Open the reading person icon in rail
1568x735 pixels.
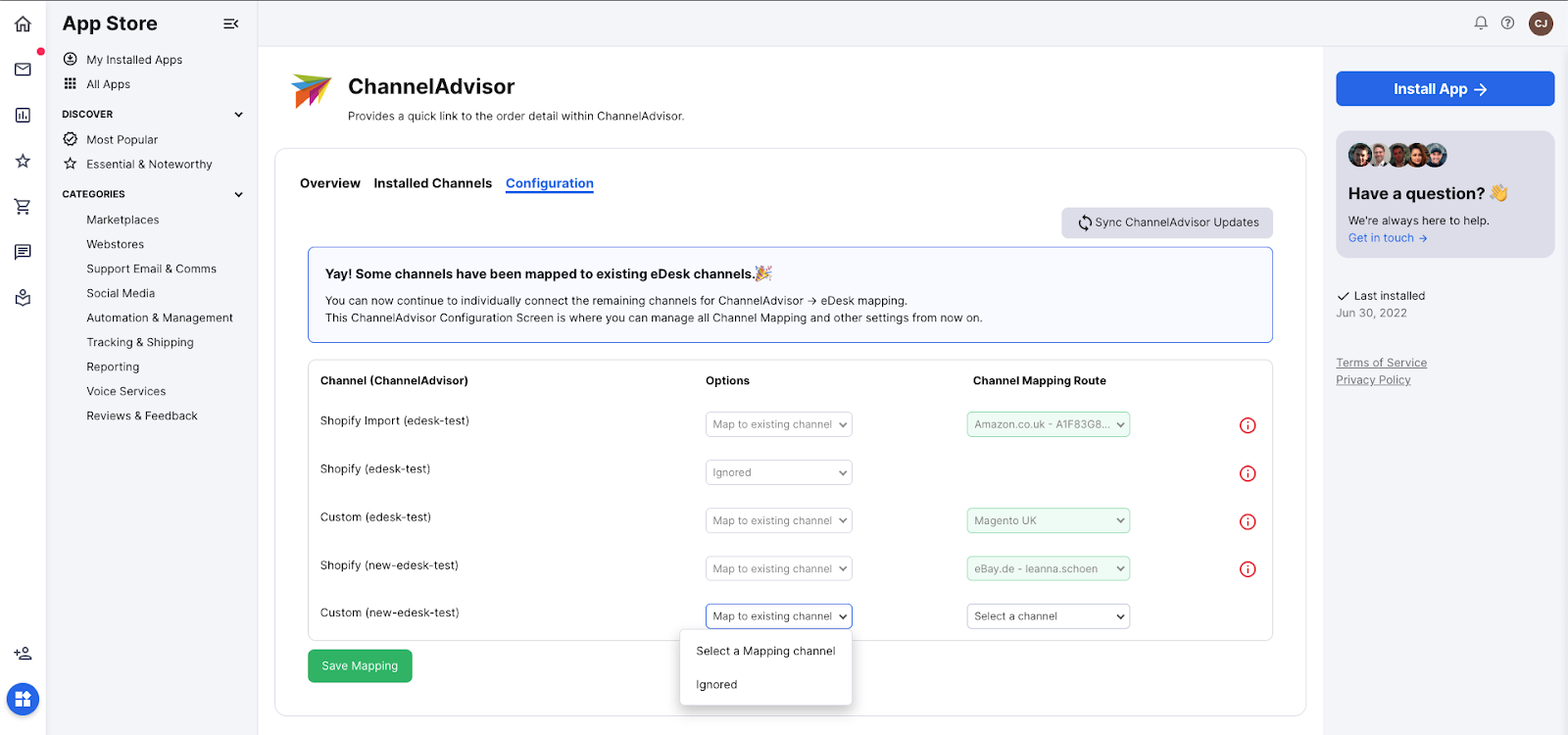(23, 298)
